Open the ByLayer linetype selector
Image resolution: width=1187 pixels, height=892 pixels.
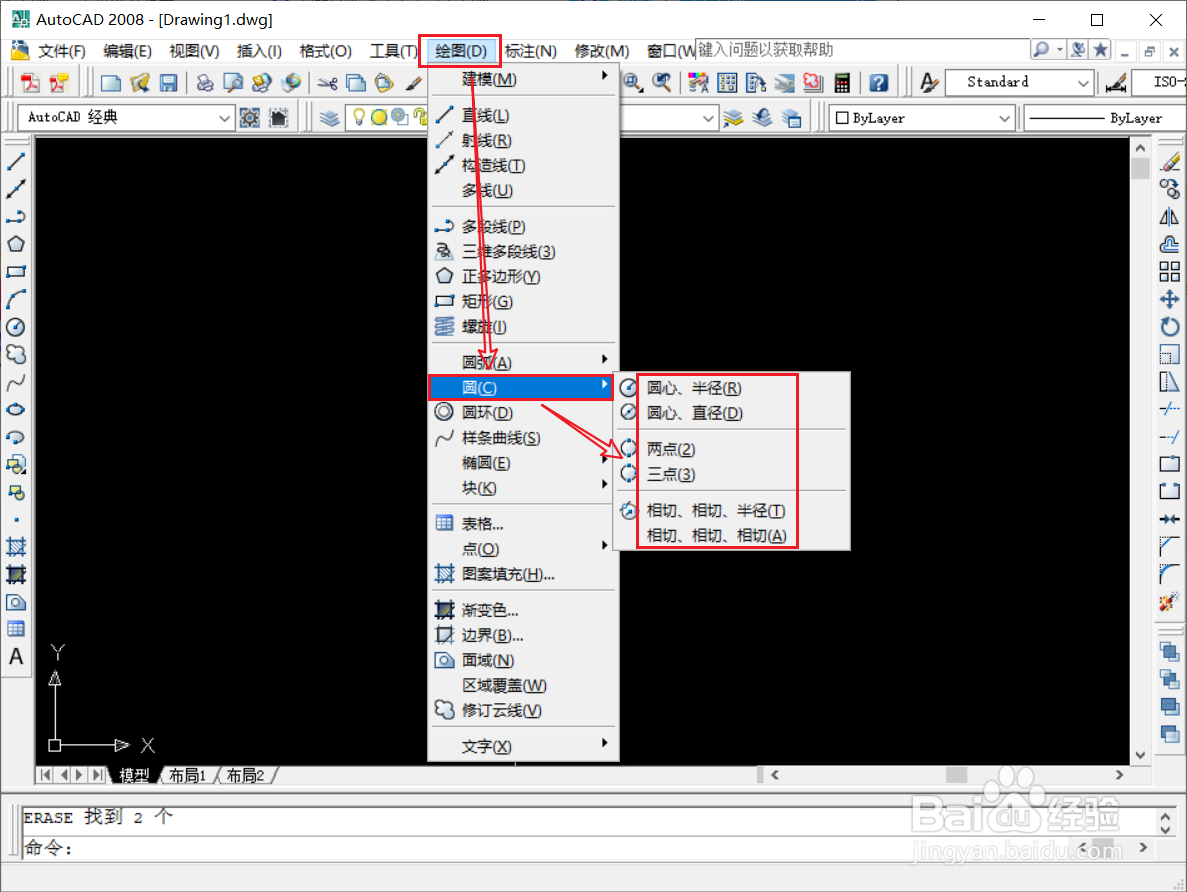point(1105,118)
